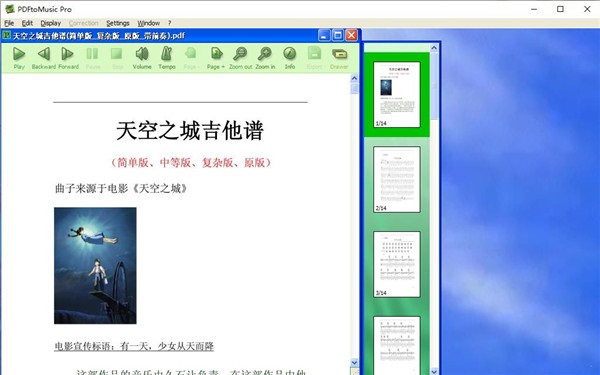600x375 pixels.
Task: Minimize the PDFtoMusic Pro main window
Action: tap(534, 9)
